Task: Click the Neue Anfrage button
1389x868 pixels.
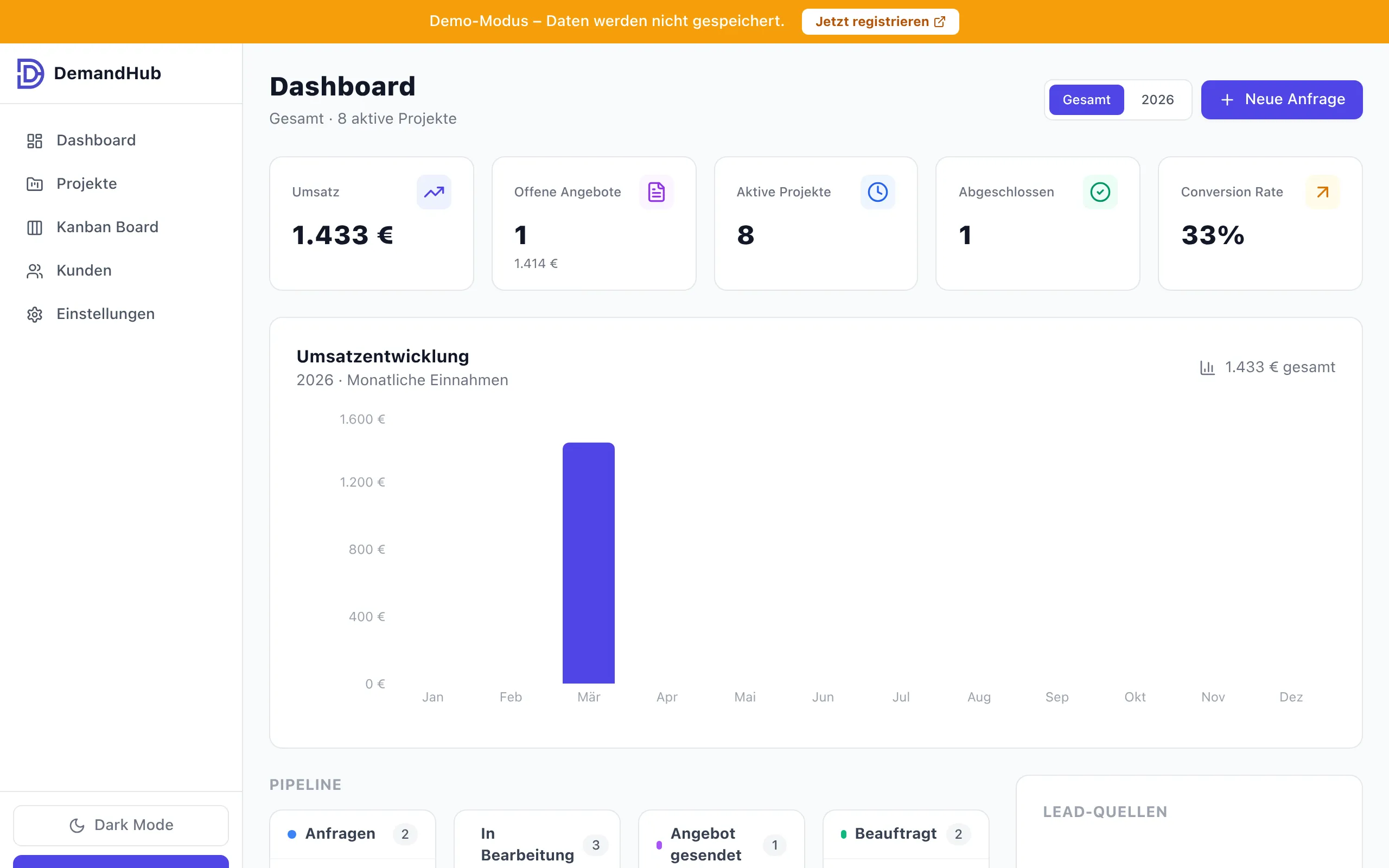Action: (x=1282, y=99)
